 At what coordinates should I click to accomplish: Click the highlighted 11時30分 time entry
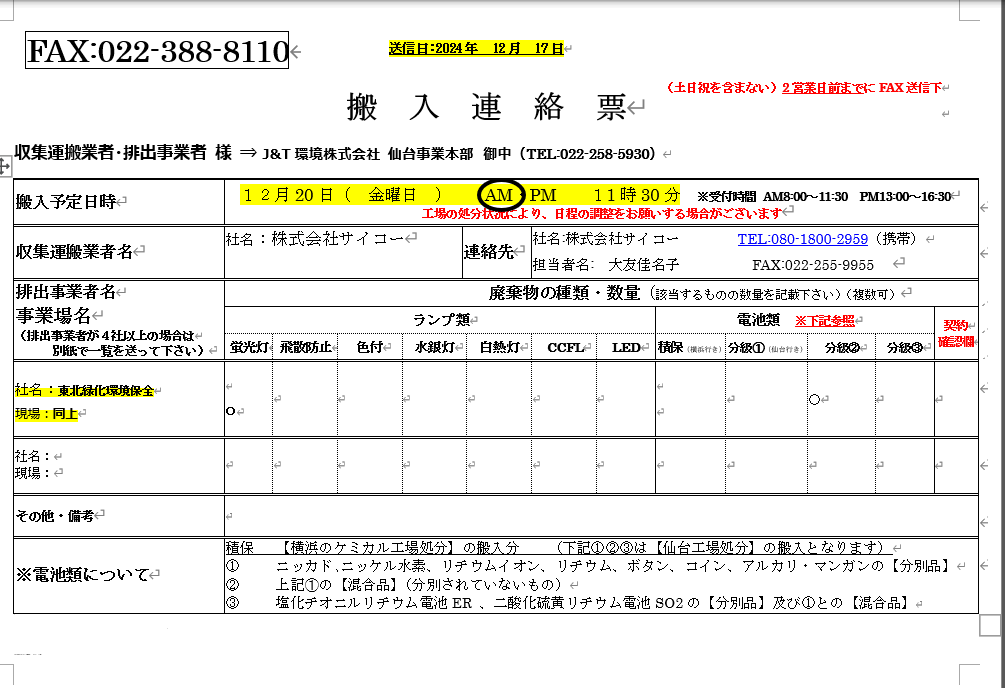tap(636, 194)
